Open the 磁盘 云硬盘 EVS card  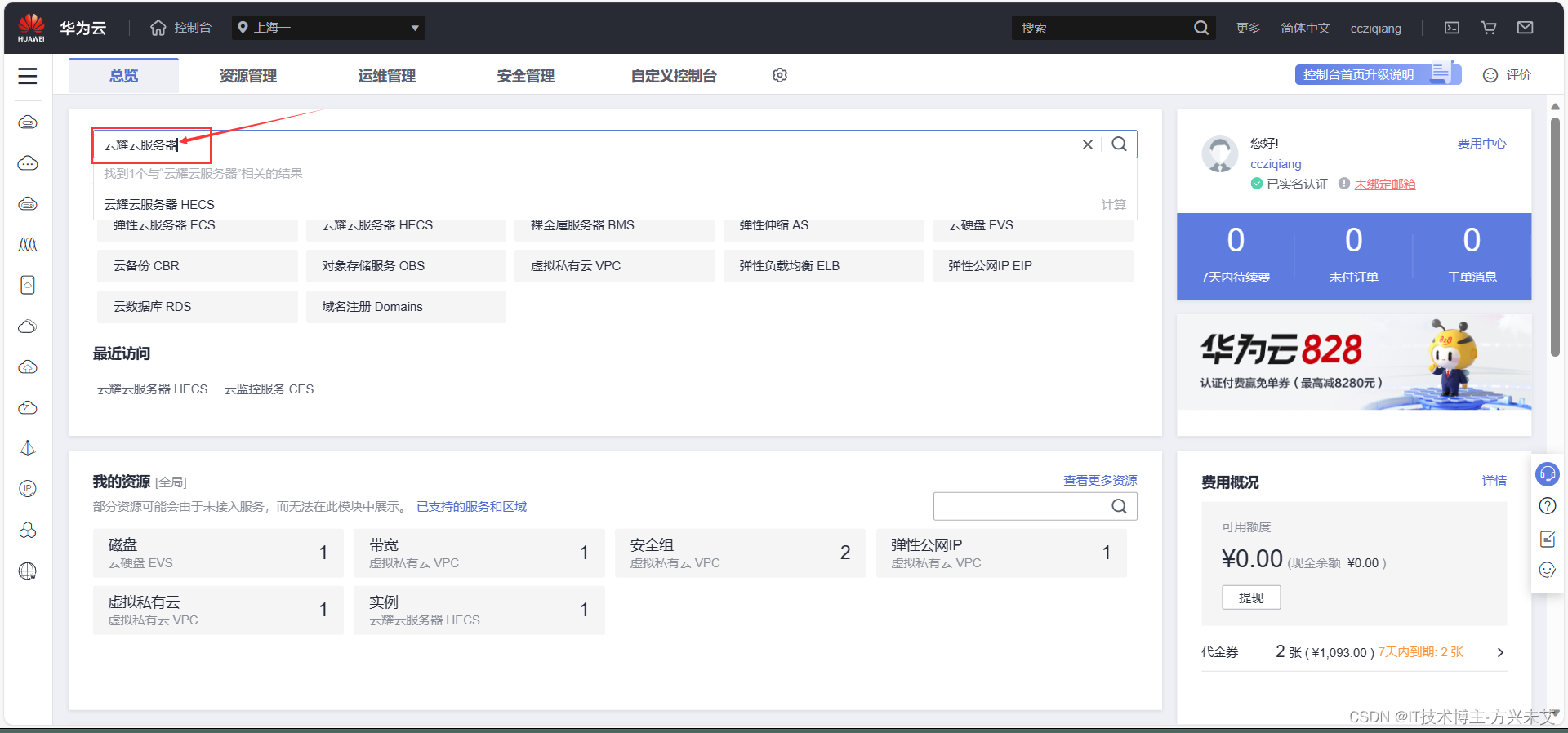click(x=218, y=553)
